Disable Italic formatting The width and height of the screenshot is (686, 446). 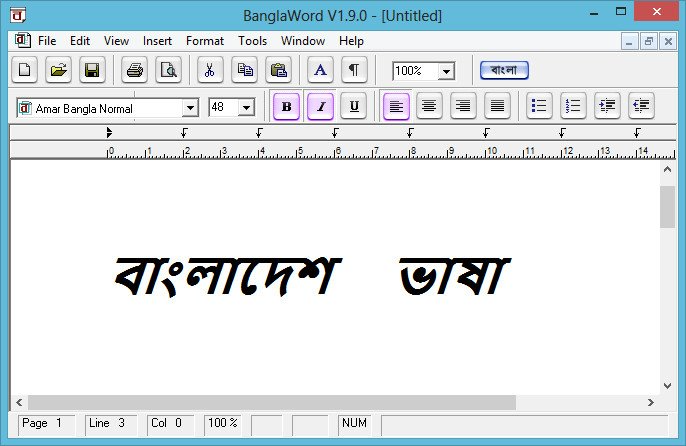click(320, 106)
